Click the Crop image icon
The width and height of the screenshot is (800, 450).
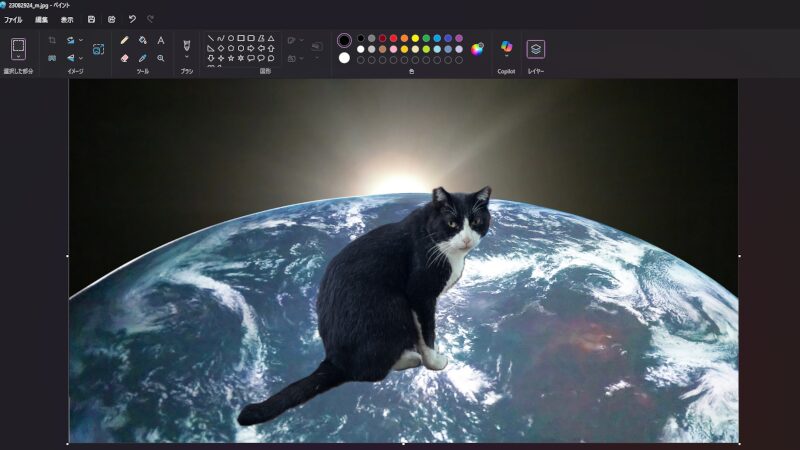pyautogui.click(x=52, y=40)
